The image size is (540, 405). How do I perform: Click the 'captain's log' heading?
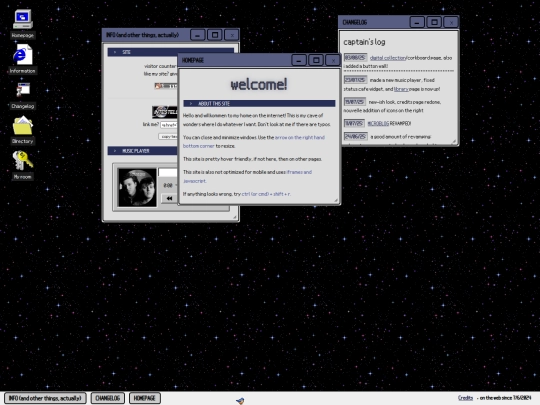364,42
